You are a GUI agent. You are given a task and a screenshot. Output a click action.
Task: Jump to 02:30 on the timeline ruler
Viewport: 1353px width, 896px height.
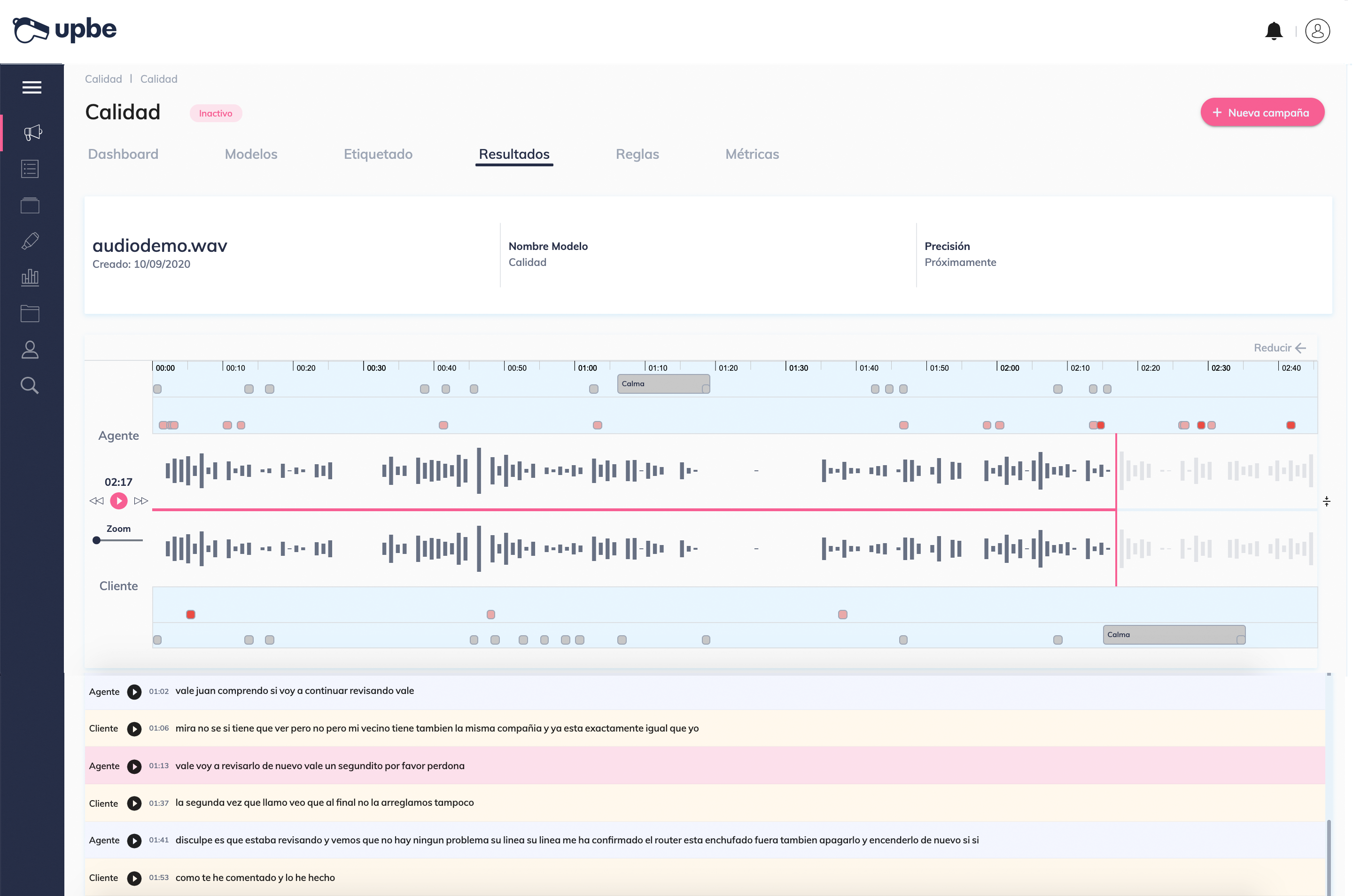coord(1221,367)
